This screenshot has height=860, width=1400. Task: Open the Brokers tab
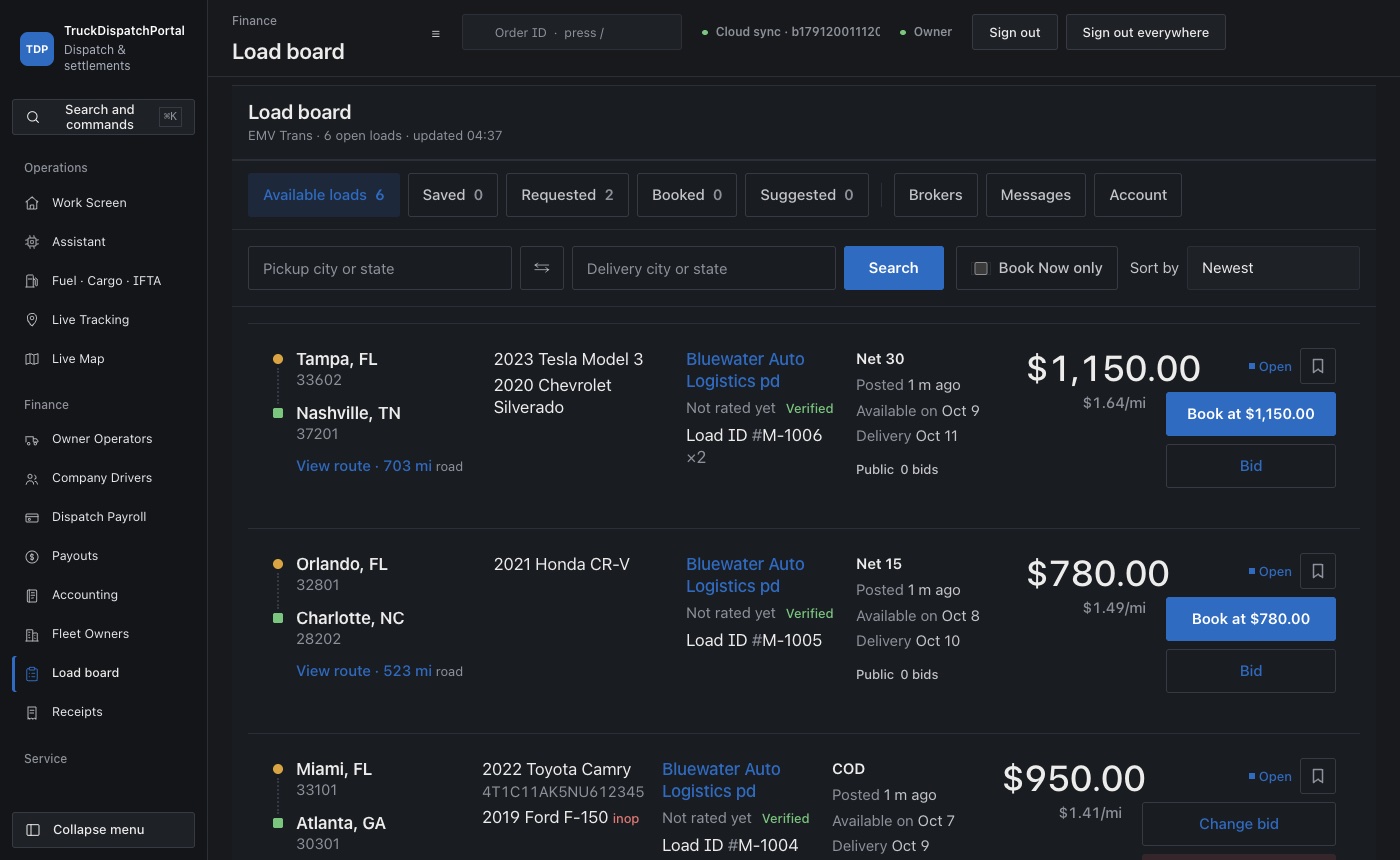click(936, 195)
